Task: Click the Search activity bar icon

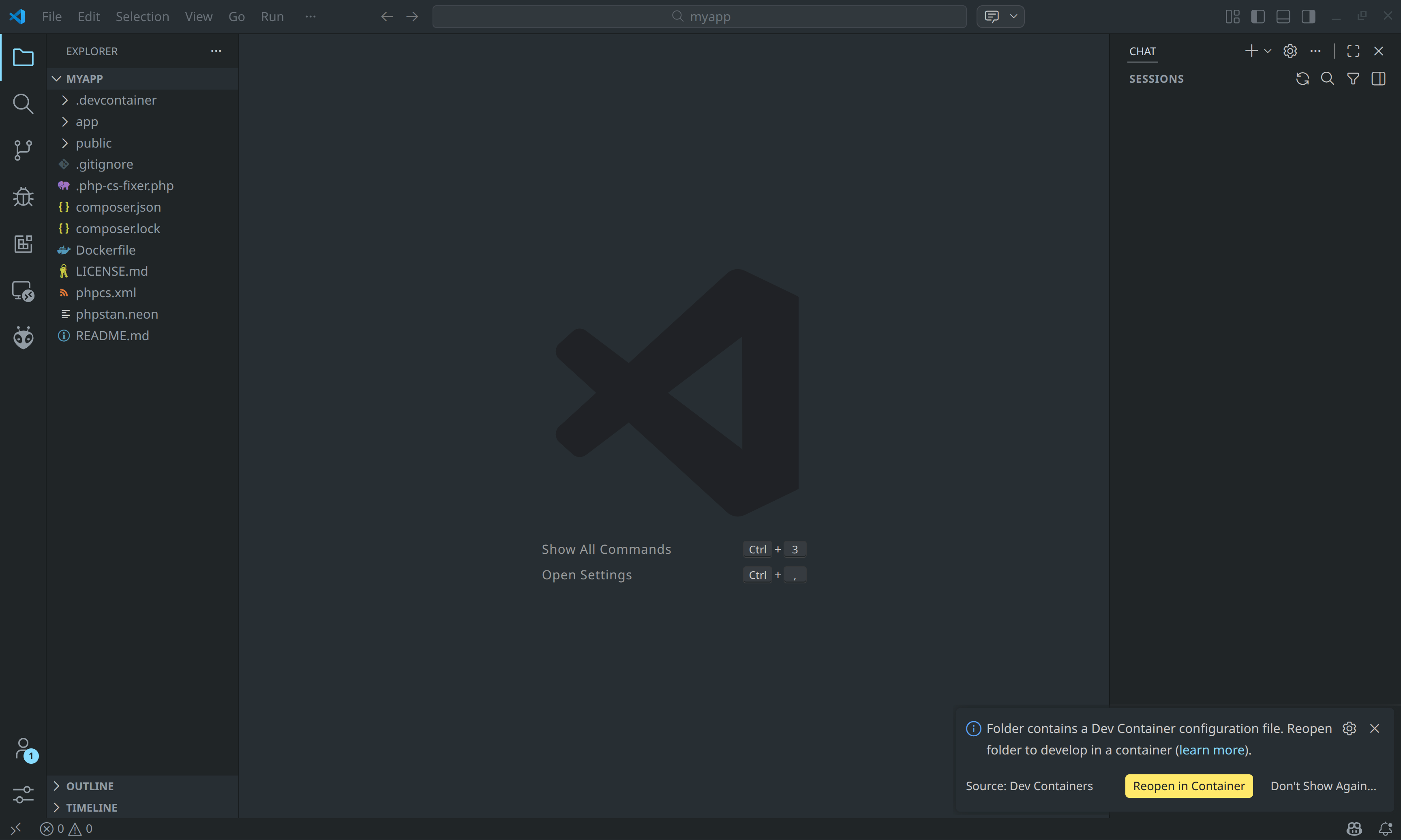Action: (x=23, y=104)
